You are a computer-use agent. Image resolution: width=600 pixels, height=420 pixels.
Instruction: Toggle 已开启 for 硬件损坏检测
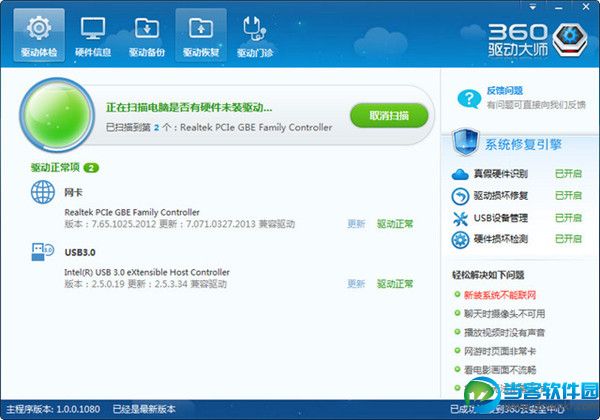568,239
